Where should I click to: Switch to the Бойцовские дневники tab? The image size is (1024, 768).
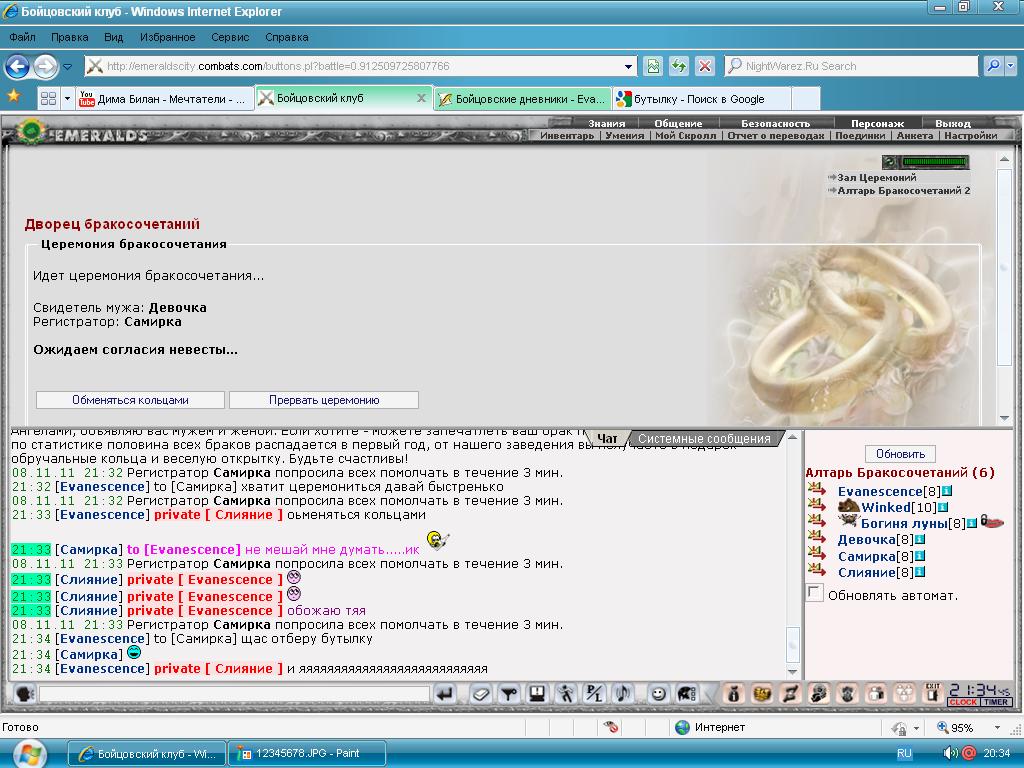pos(522,99)
